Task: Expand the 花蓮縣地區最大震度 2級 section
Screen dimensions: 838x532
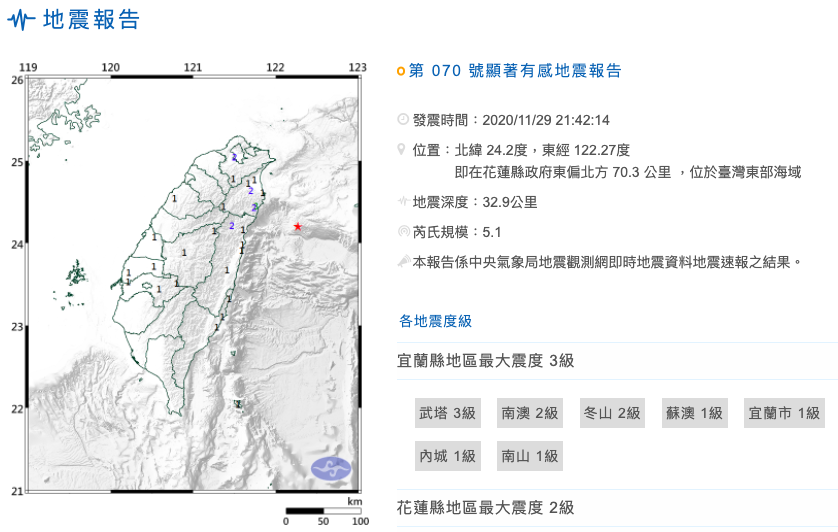Action: [x=617, y=507]
